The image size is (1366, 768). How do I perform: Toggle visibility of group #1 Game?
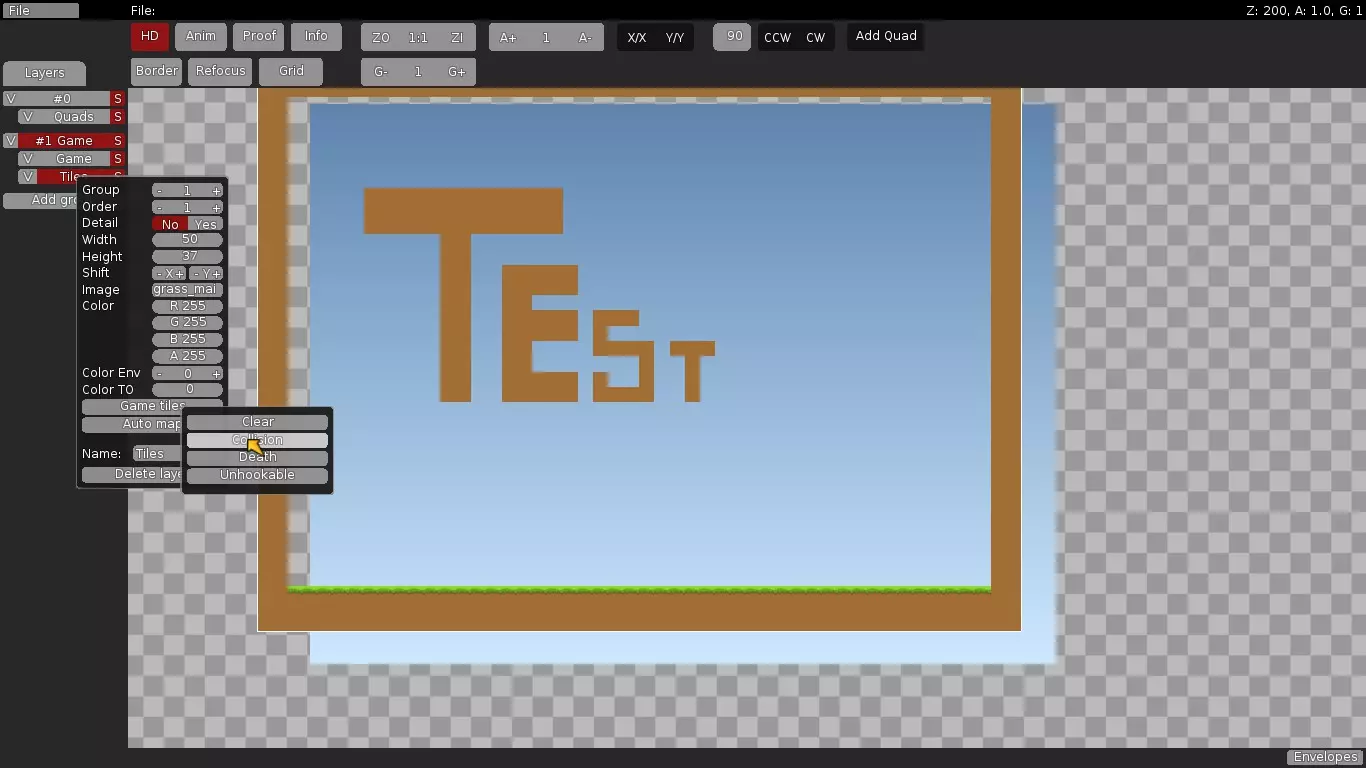point(10,141)
